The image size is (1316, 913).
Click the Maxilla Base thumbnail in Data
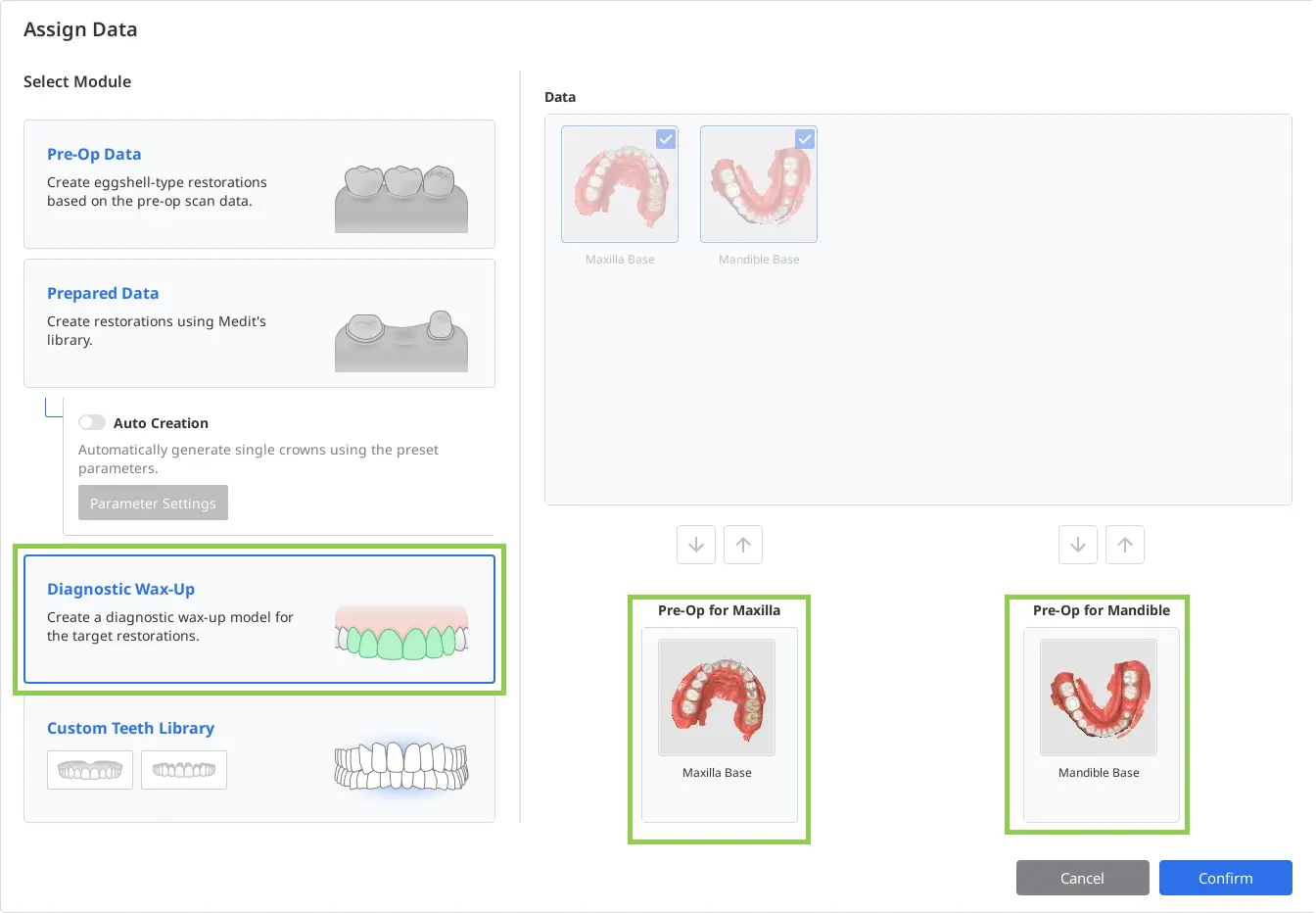(620, 184)
